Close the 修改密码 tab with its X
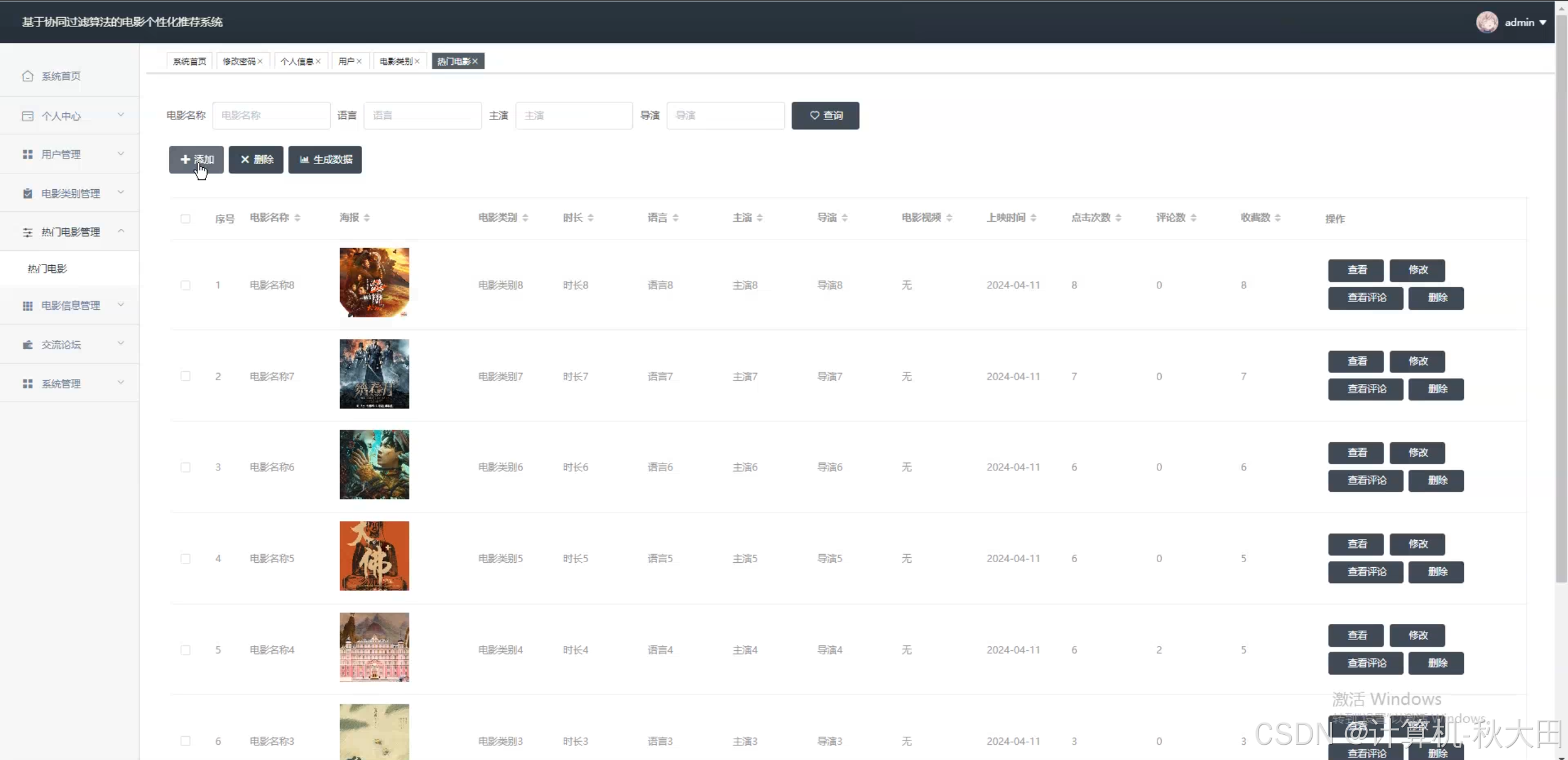 (260, 61)
